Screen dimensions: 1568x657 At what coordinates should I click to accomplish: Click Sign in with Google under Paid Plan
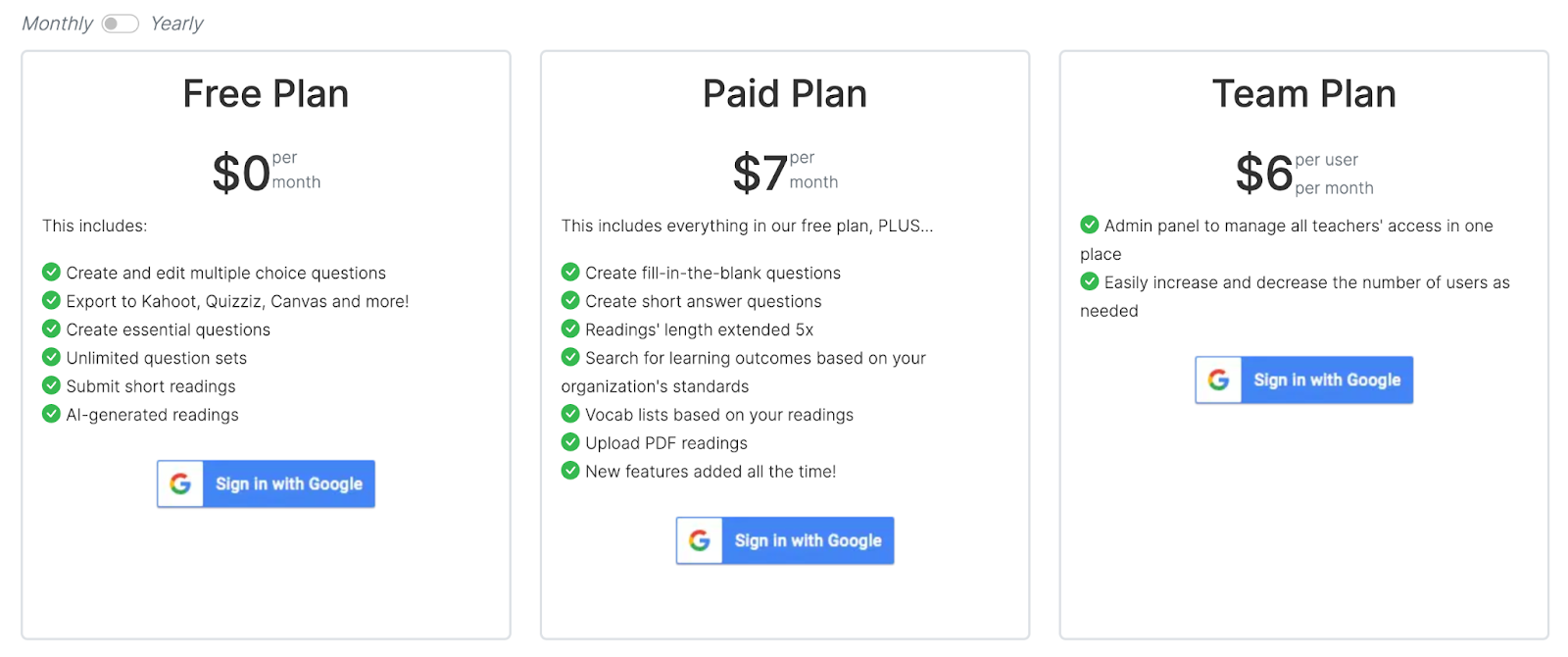[x=808, y=541]
